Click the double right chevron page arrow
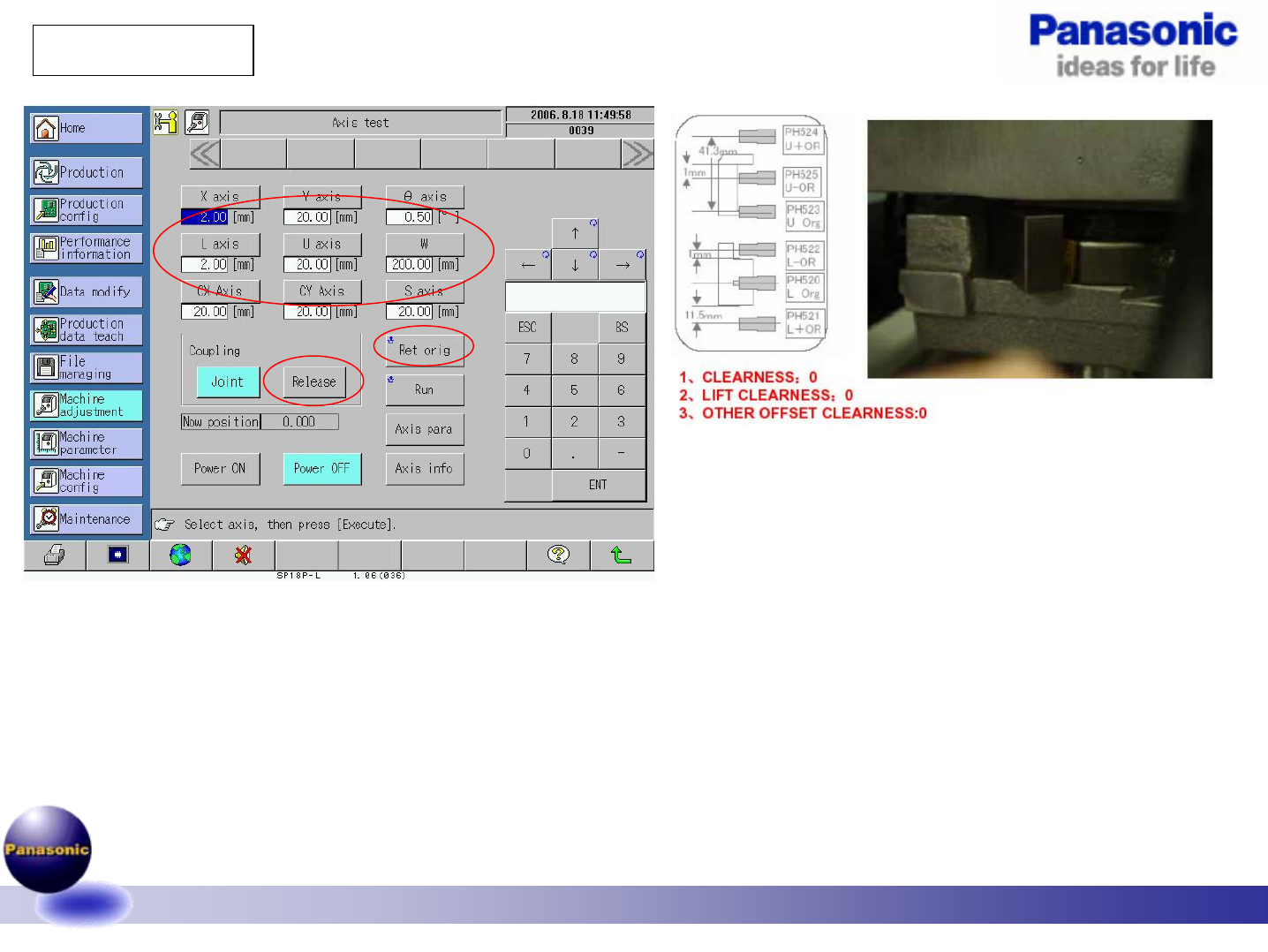Screen dimensions: 1268x952 tap(638, 155)
